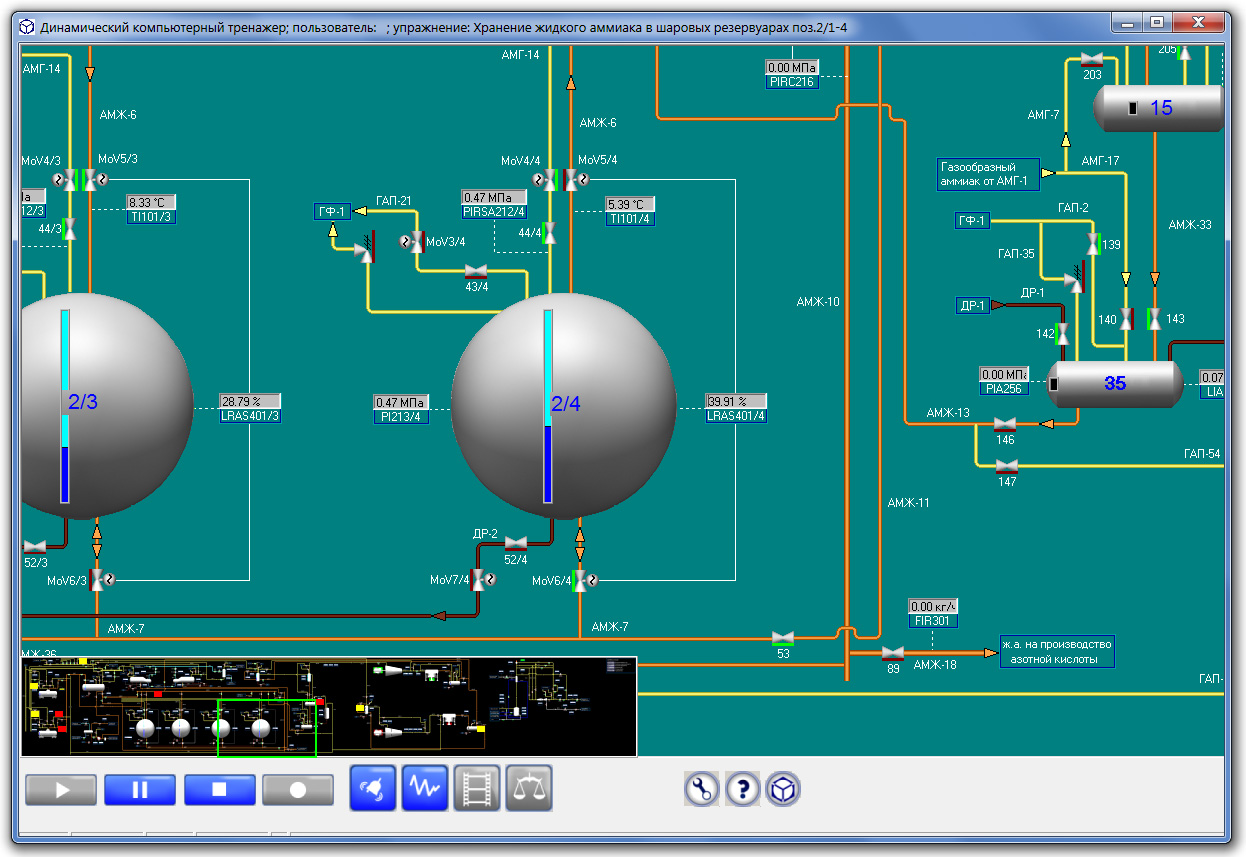The height and width of the screenshot is (857, 1246).
Task: Click the plant overview minimap
Action: click(328, 706)
